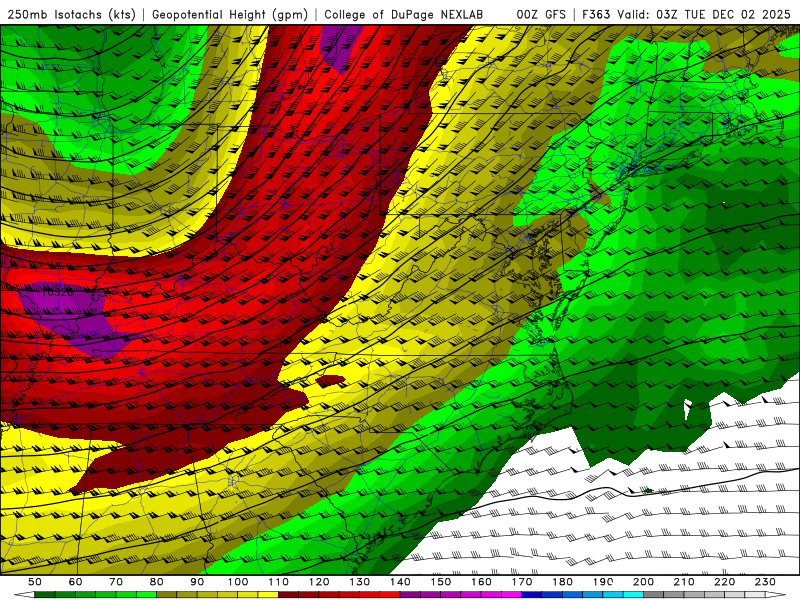
Task: Click the 'Valid: 03Z TUE DEC 02 2025' text
Action: pos(704,14)
